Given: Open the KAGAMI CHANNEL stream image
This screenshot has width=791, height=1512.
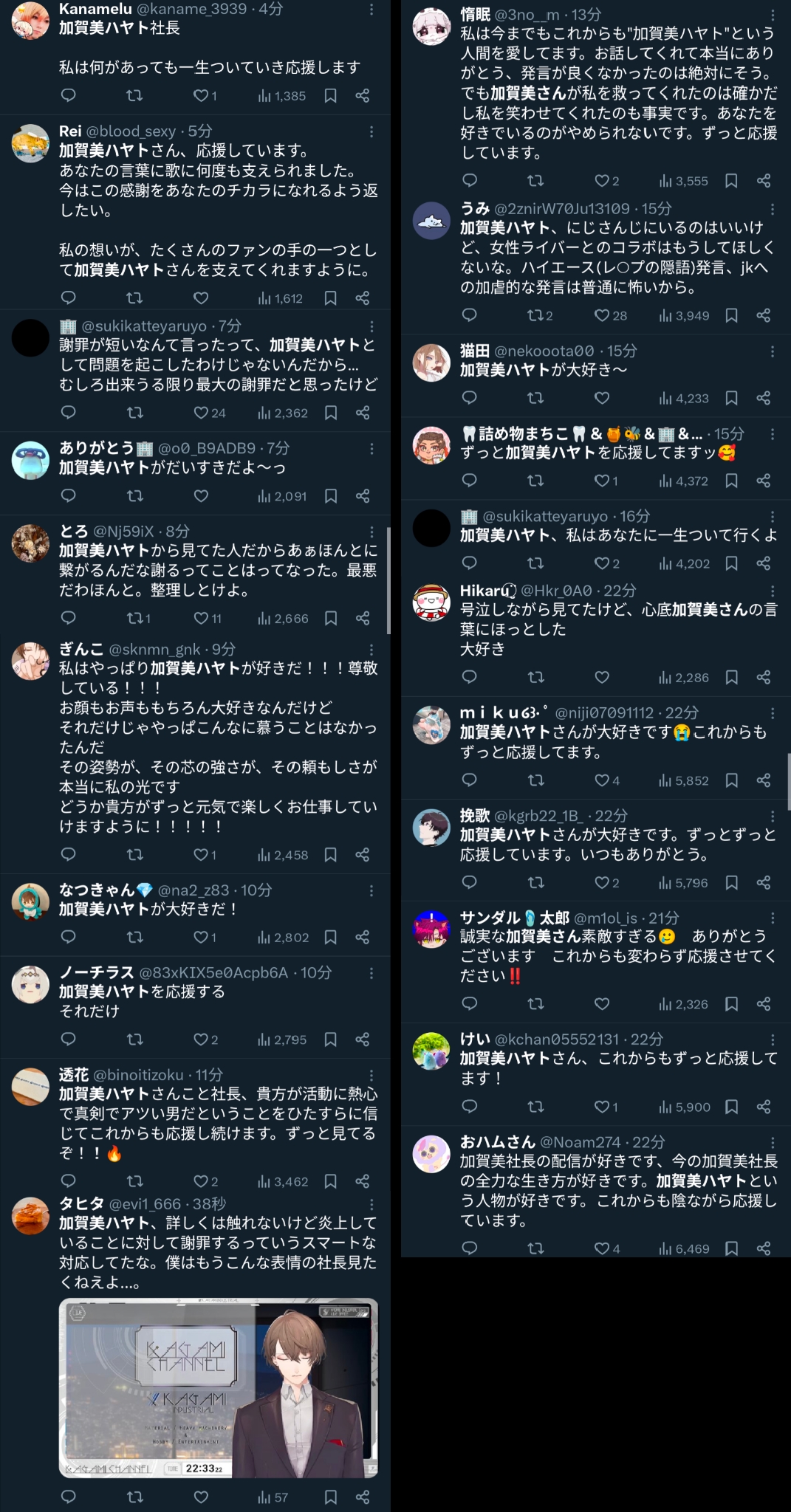Looking at the screenshot, I should [219, 1388].
